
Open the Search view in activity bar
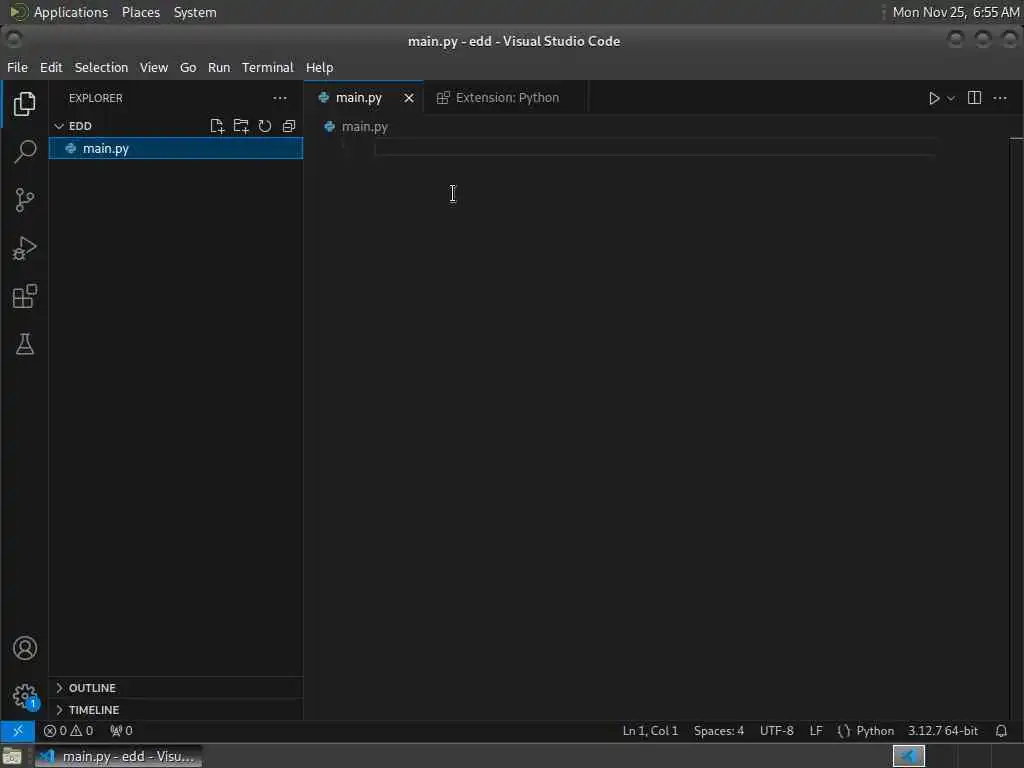[x=24, y=152]
